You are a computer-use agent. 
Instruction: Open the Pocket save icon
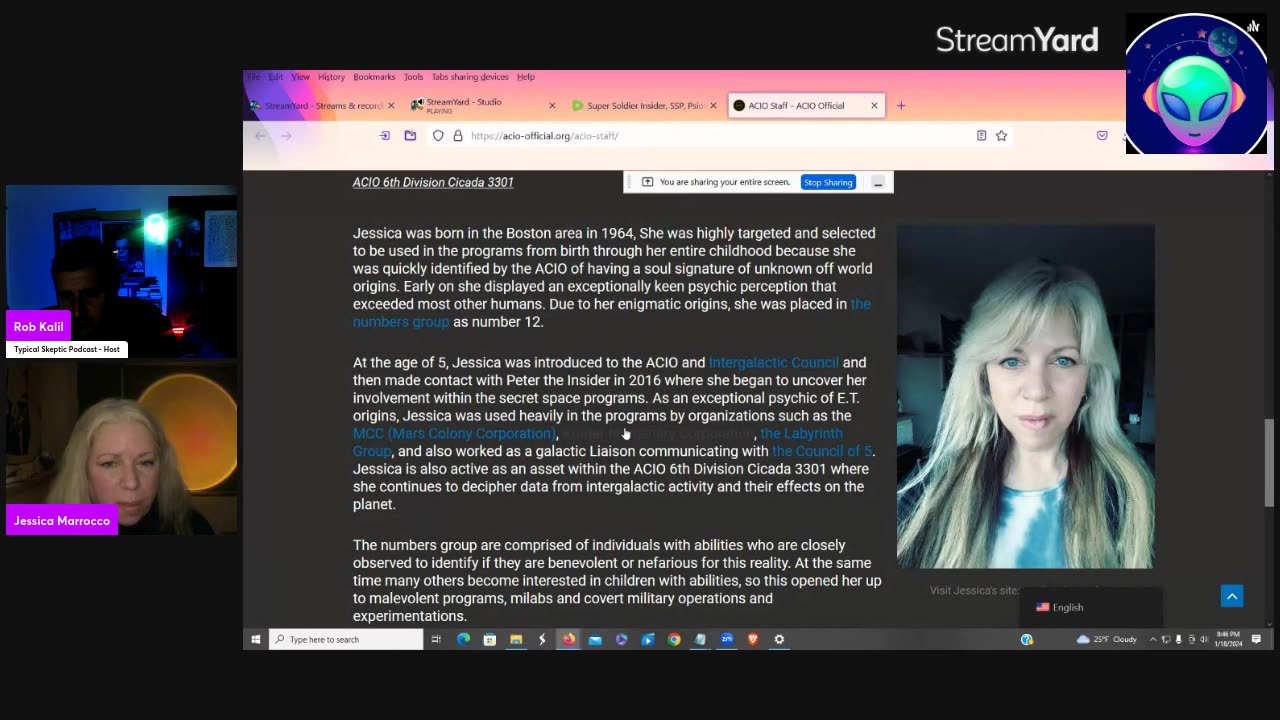(x=1102, y=135)
